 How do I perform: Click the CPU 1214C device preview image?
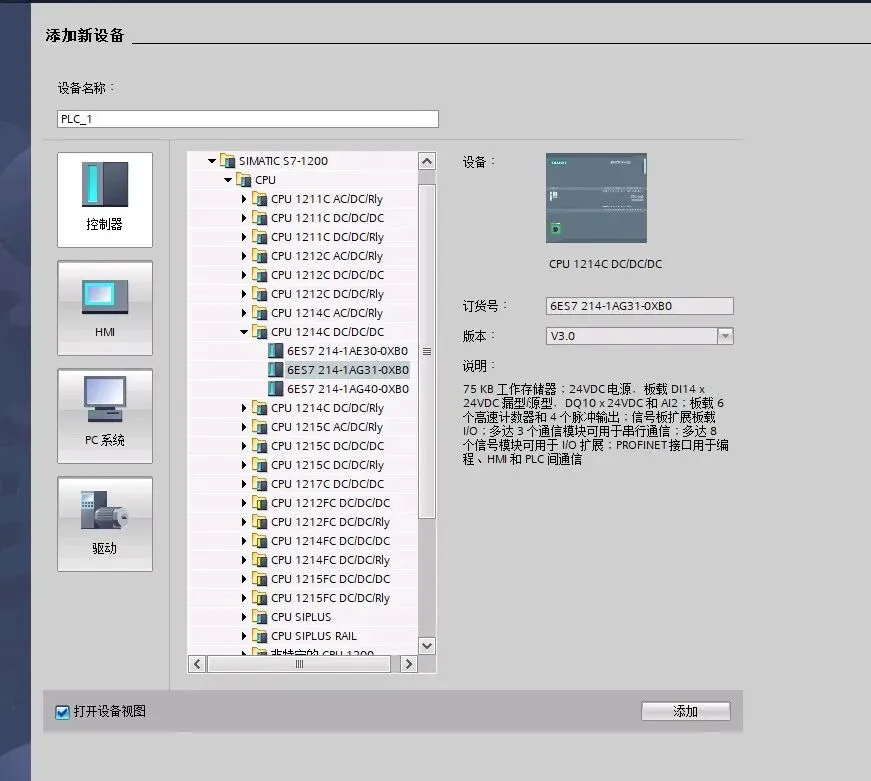[596, 198]
